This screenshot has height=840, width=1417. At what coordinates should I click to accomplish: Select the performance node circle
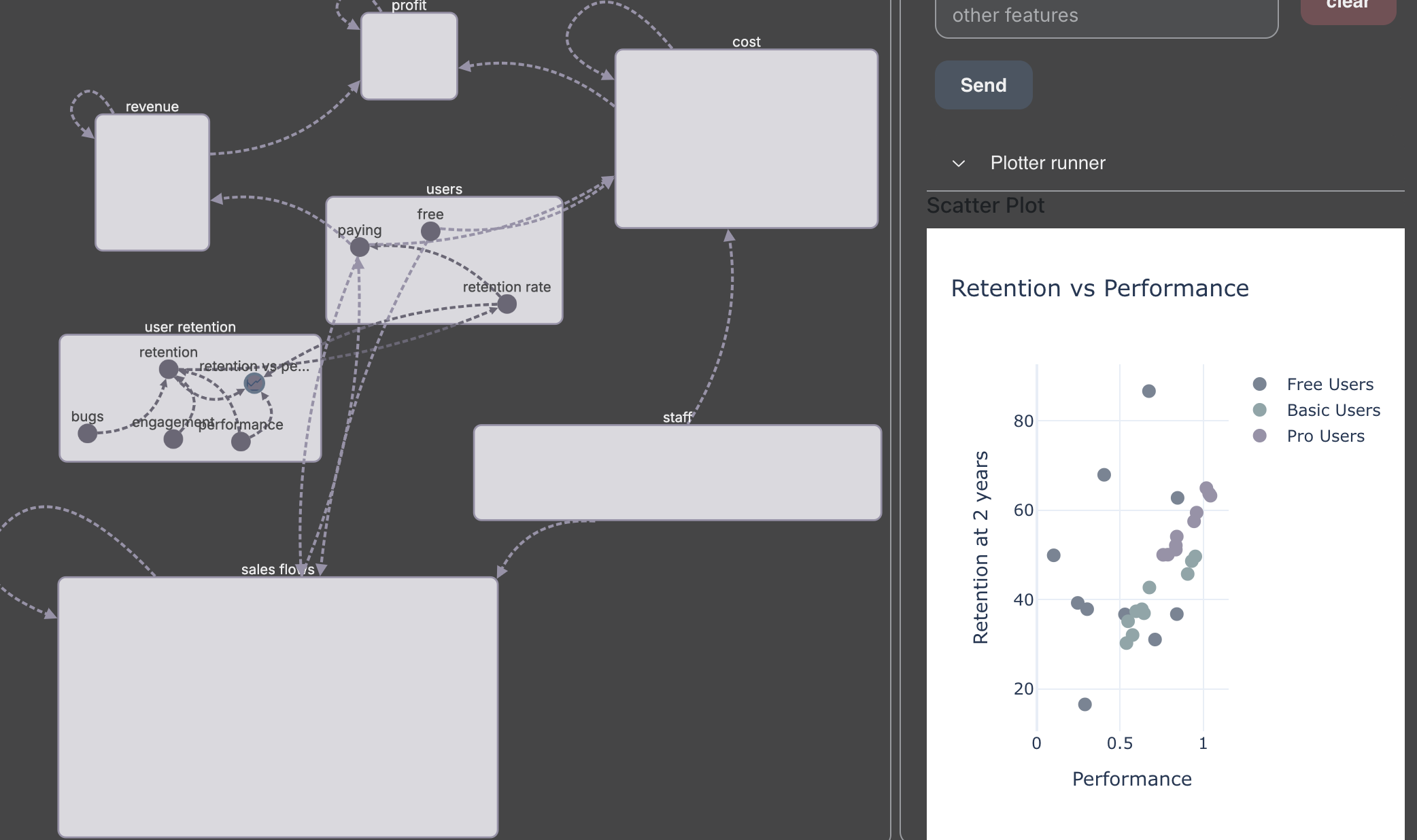coord(241,442)
